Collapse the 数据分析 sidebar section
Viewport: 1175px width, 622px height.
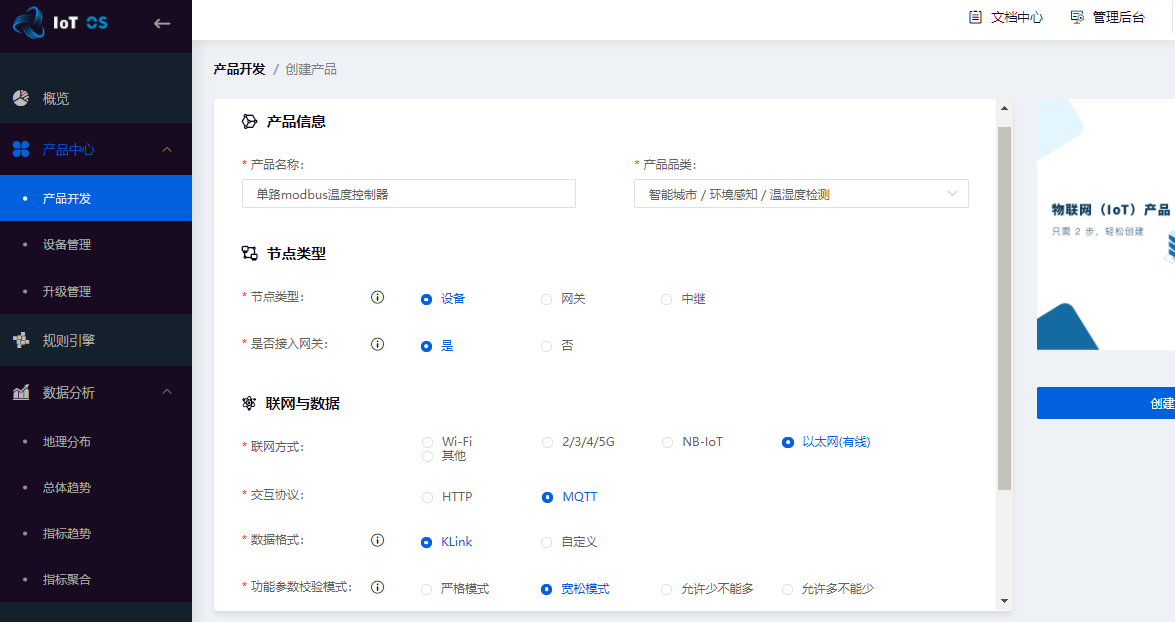[x=167, y=392]
